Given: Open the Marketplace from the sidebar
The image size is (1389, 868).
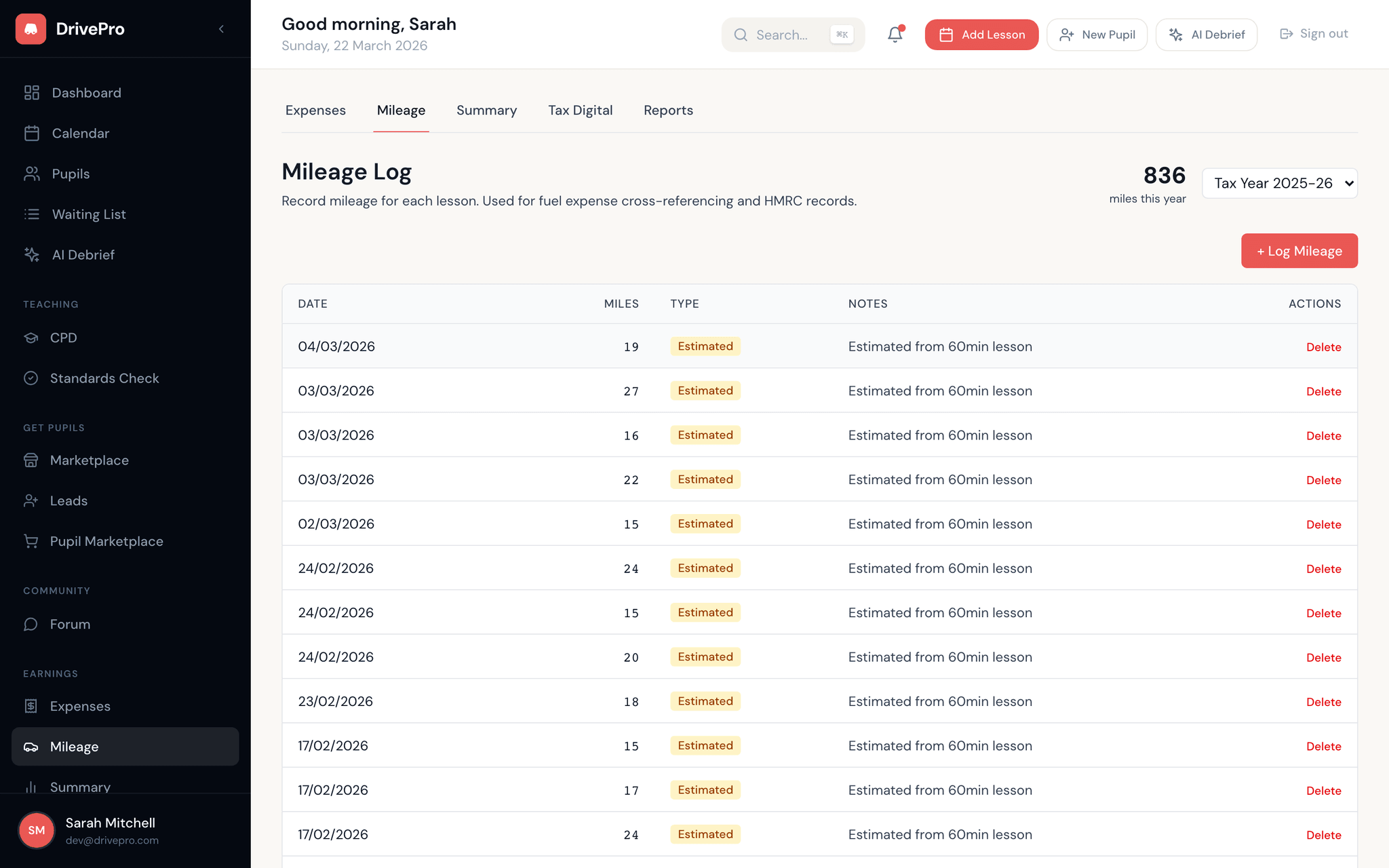Looking at the screenshot, I should pyautogui.click(x=90, y=460).
